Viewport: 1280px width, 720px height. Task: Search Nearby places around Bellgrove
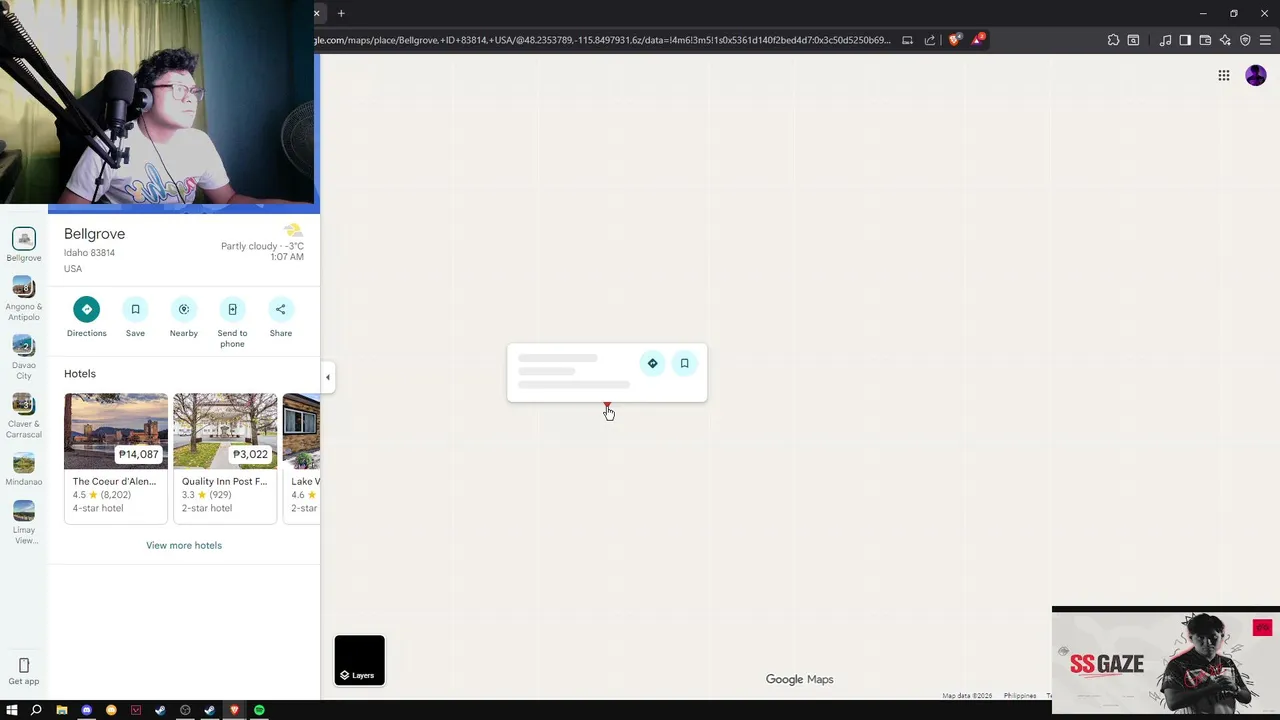(x=184, y=309)
